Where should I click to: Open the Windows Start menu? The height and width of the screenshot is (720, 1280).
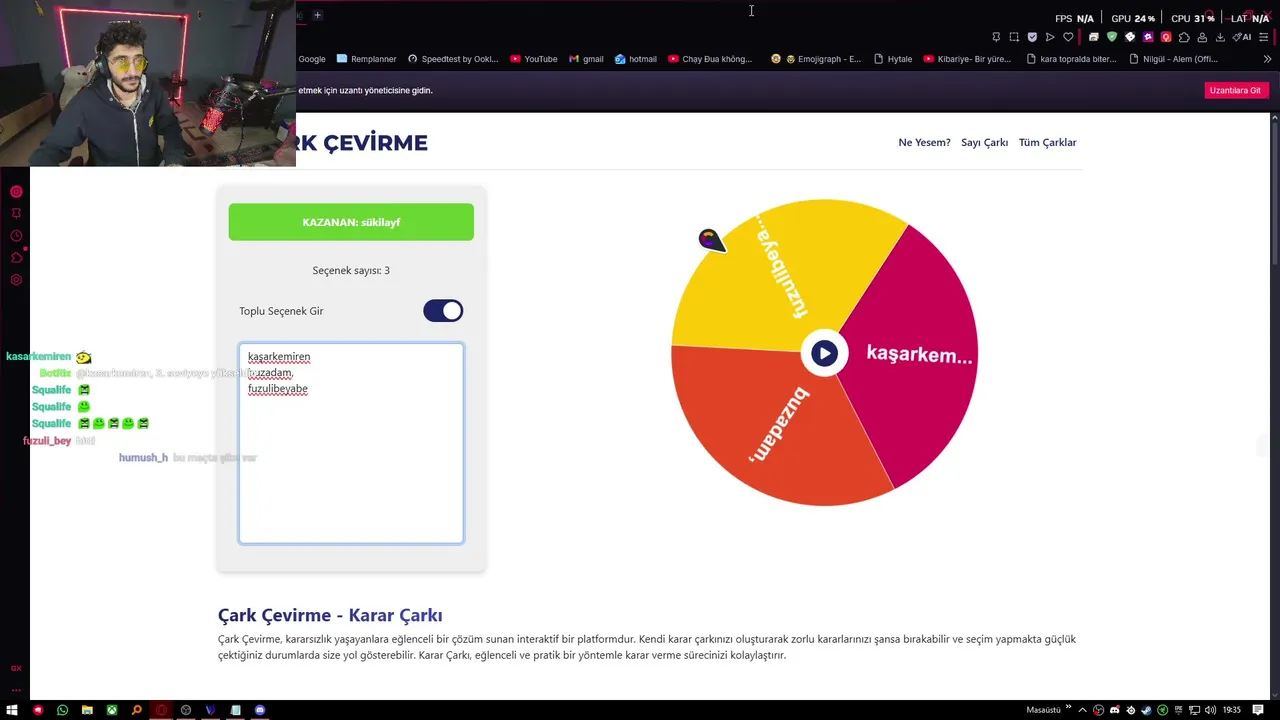(12, 710)
